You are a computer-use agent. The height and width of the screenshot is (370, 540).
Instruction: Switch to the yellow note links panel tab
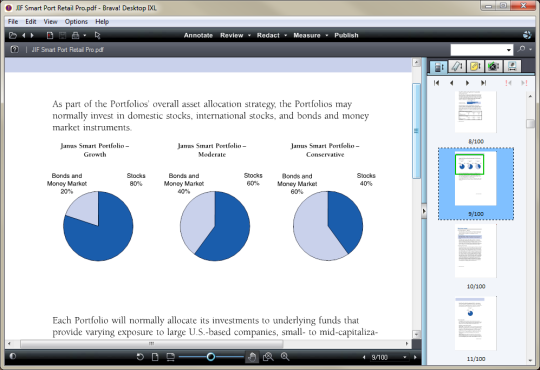click(475, 66)
